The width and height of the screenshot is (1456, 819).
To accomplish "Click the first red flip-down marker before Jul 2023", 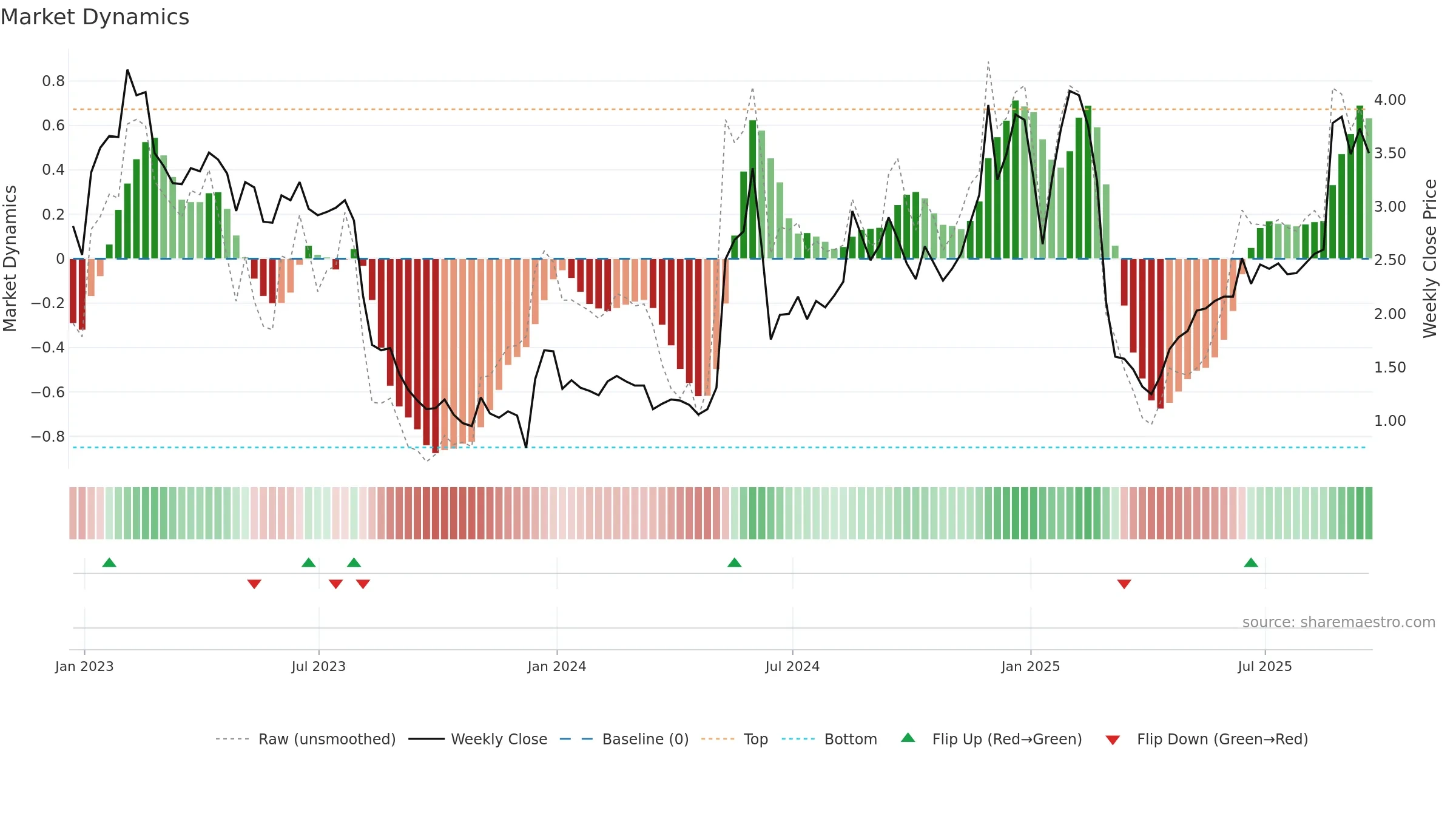I will click(x=254, y=584).
